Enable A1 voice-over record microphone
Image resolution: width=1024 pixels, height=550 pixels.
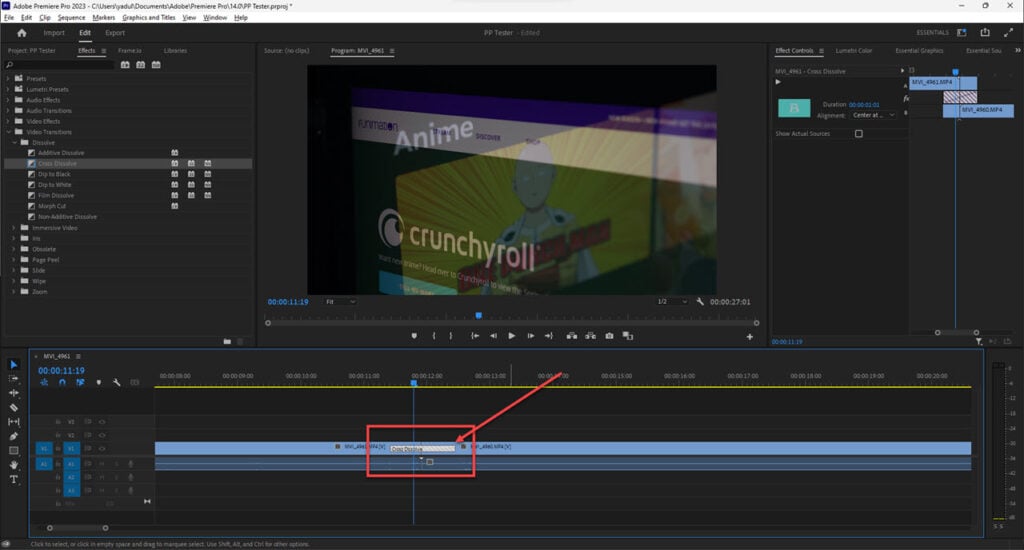[x=130, y=464]
